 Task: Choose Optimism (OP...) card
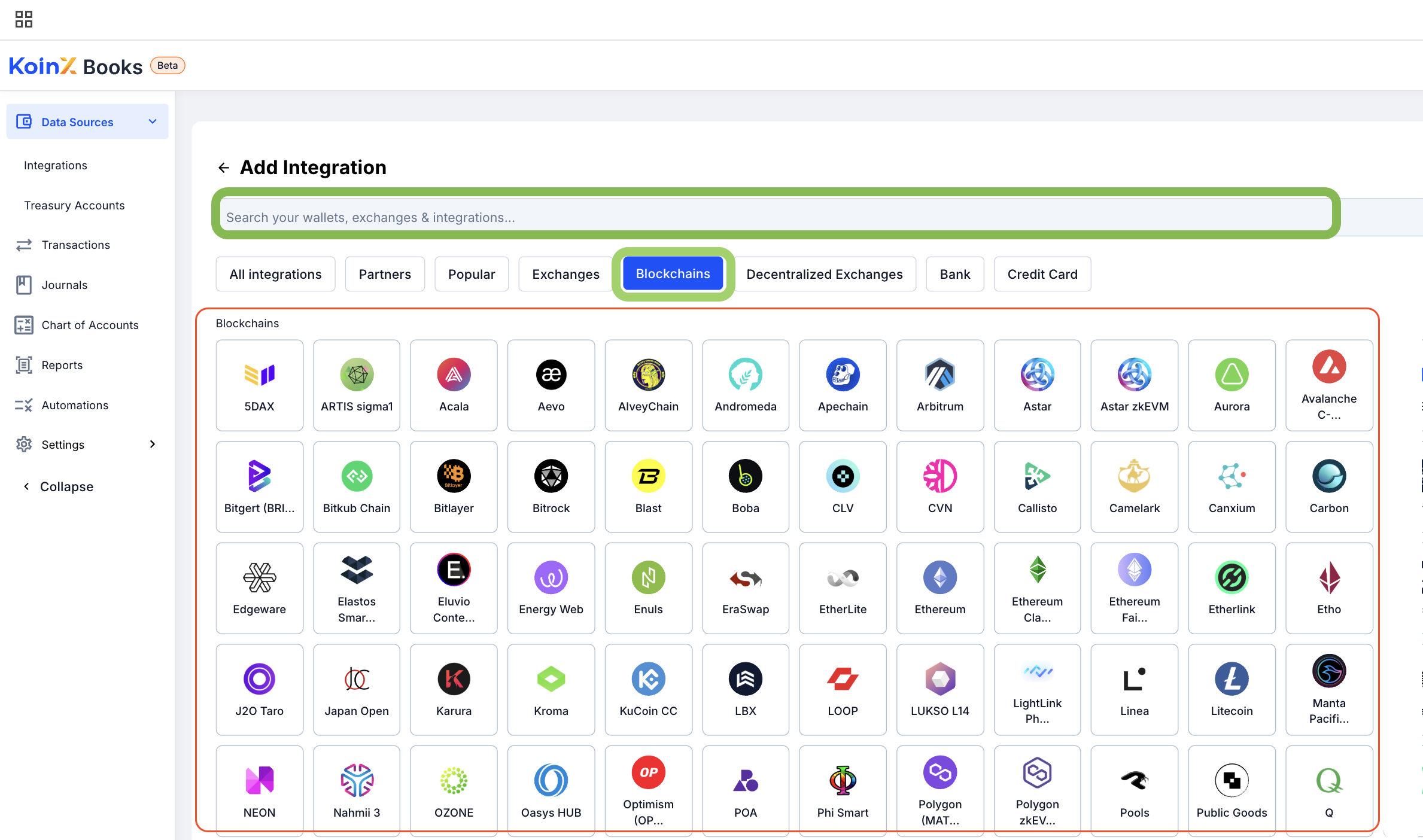point(649,791)
